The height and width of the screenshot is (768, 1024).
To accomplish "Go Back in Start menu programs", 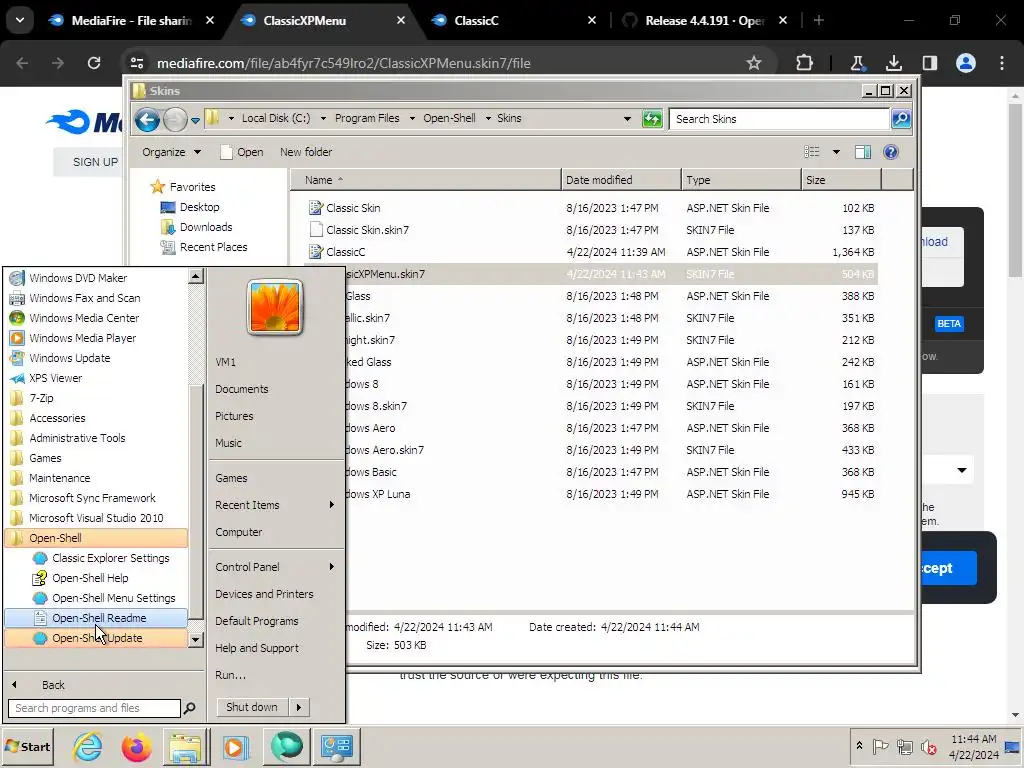I will (53, 685).
